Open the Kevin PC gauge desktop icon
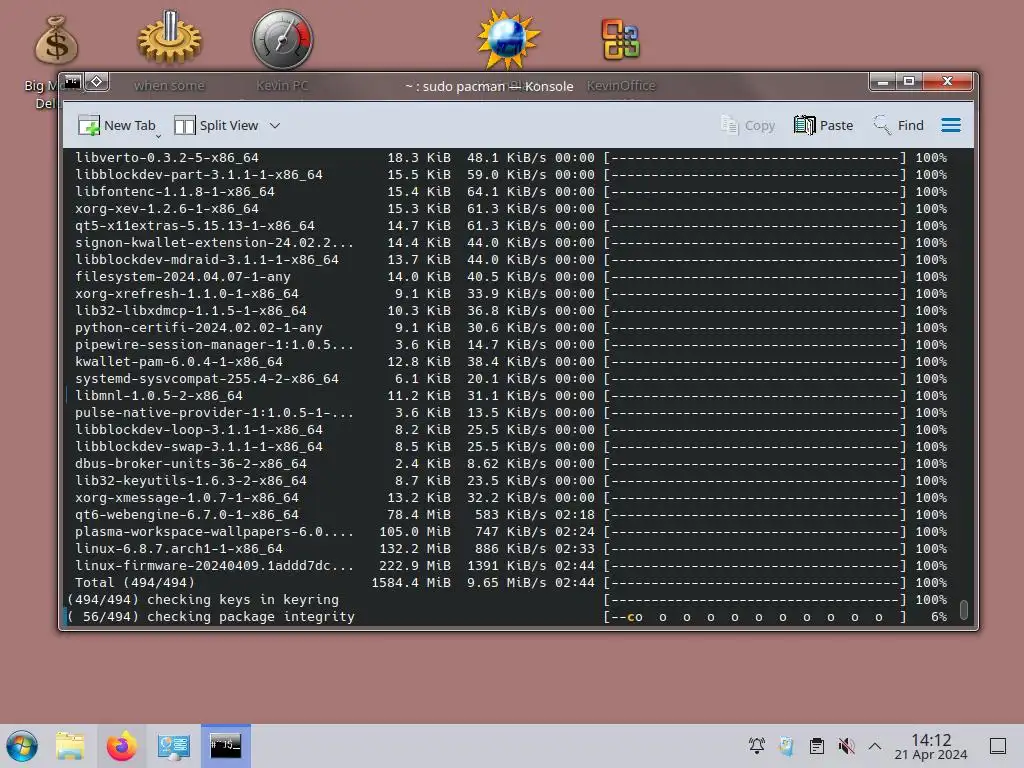The width and height of the screenshot is (1024, 768). pyautogui.click(x=282, y=39)
